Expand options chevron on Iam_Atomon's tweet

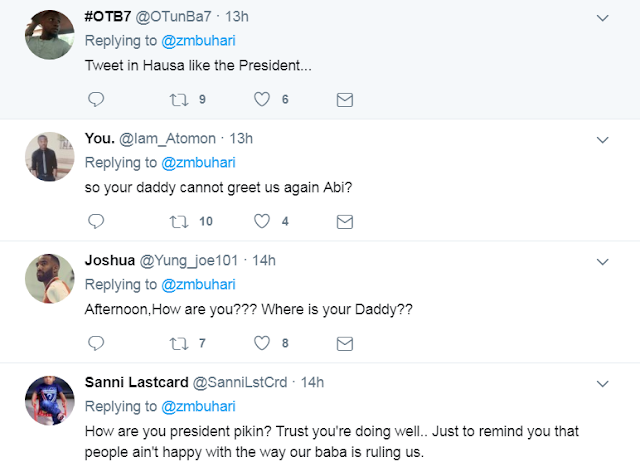603,140
